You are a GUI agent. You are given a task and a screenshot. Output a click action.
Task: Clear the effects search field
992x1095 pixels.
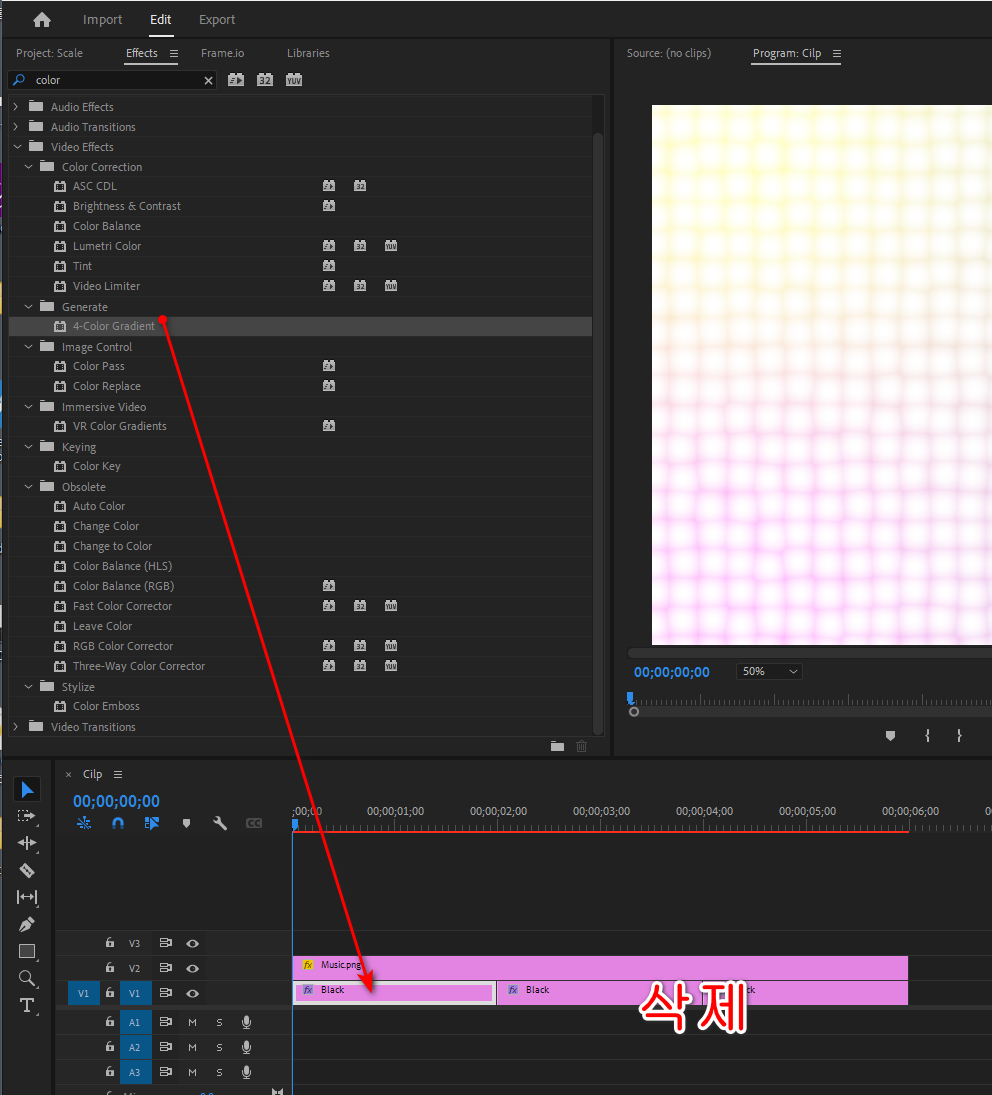click(x=208, y=80)
